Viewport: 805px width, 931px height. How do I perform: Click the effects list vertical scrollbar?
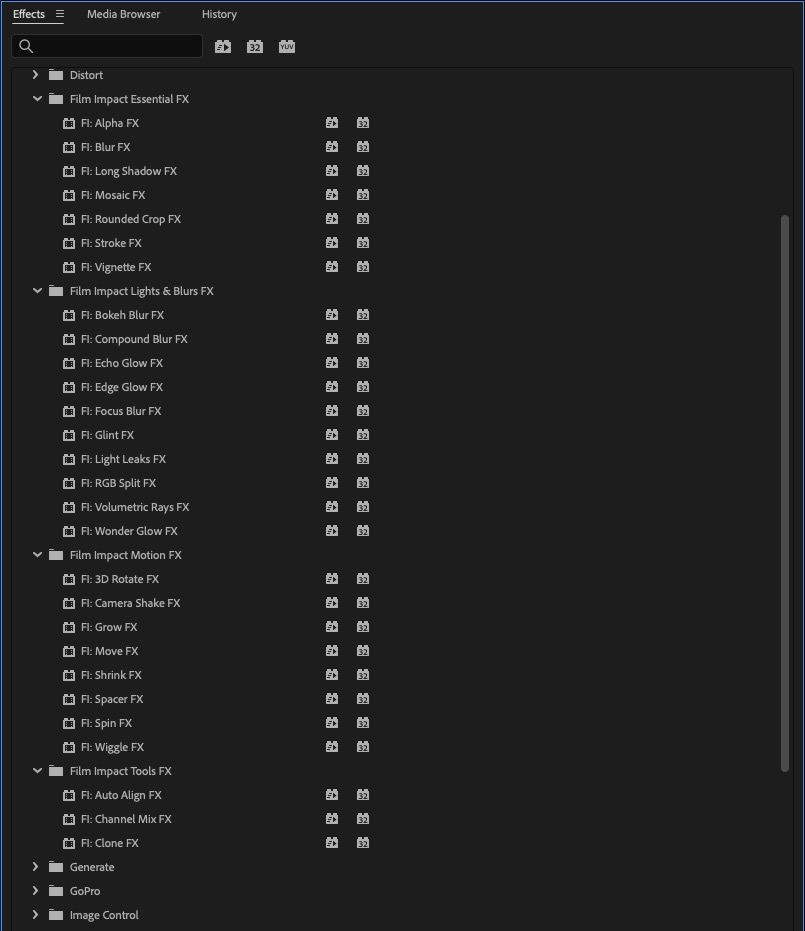785,490
